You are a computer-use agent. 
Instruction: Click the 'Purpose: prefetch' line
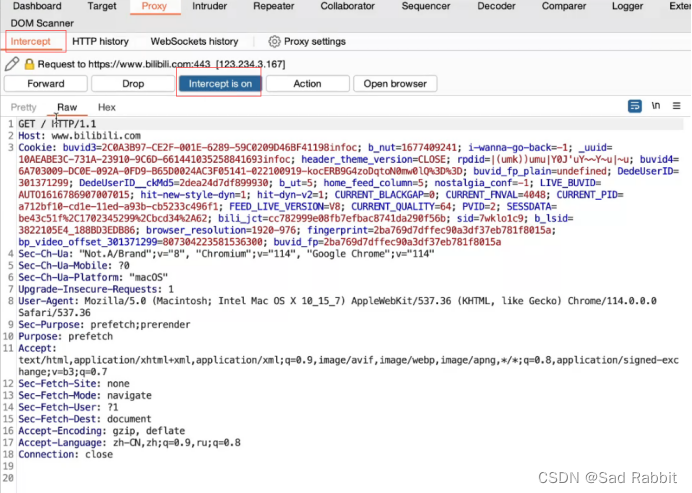[65, 337]
